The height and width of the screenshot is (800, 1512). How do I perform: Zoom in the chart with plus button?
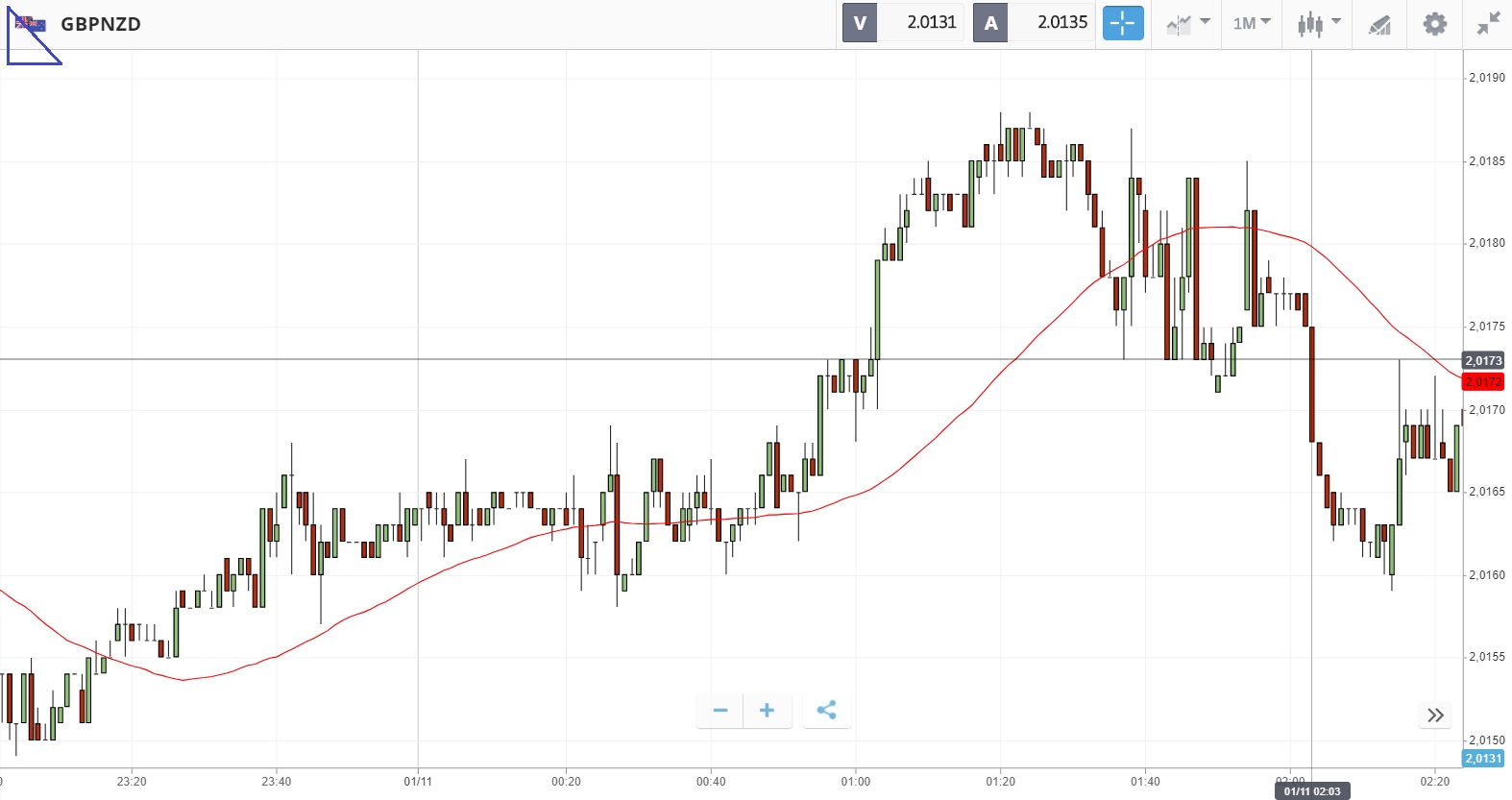[767, 711]
